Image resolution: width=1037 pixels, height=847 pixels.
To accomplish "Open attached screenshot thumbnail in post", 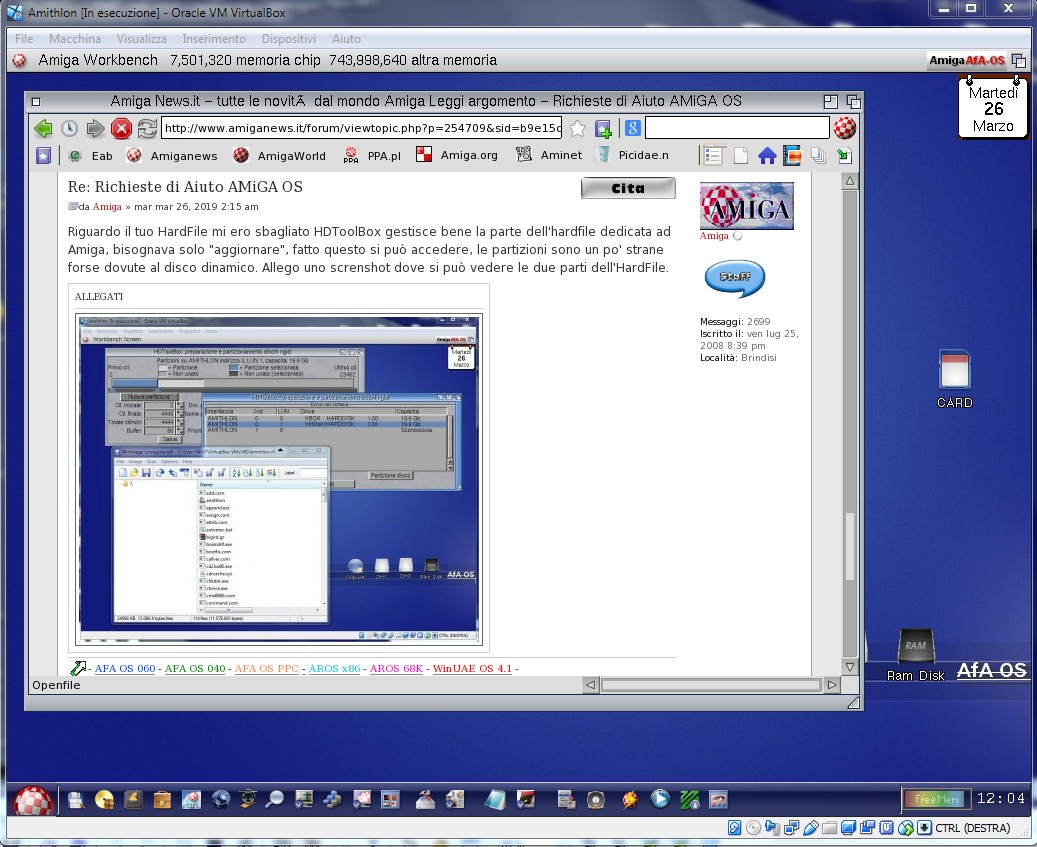I will click(x=279, y=477).
